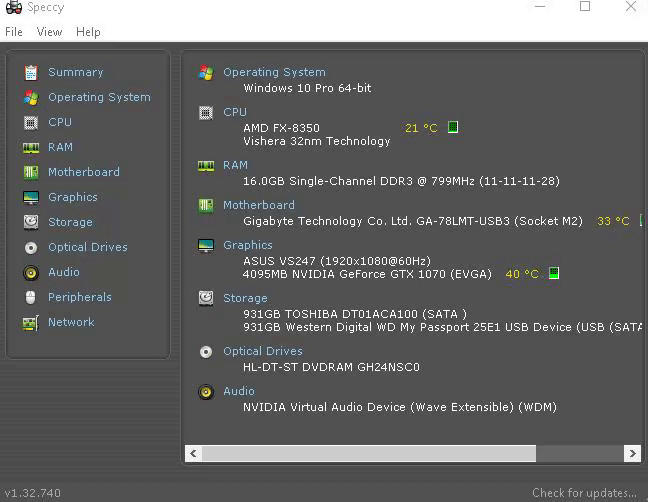
Task: Go to the CPU section in sidebar
Action: pos(60,122)
